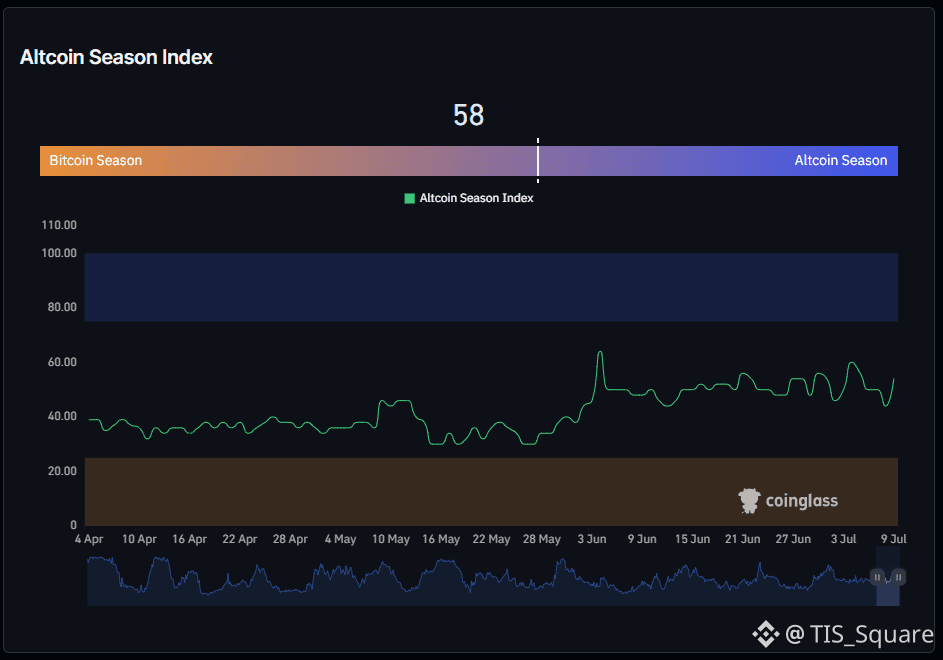Click the 15 Jun x-axis label
The image size is (943, 660).
pyautogui.click(x=692, y=539)
